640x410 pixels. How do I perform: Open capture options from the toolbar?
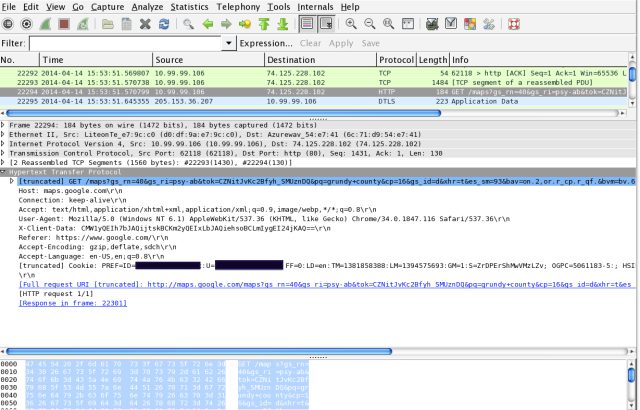27,24
